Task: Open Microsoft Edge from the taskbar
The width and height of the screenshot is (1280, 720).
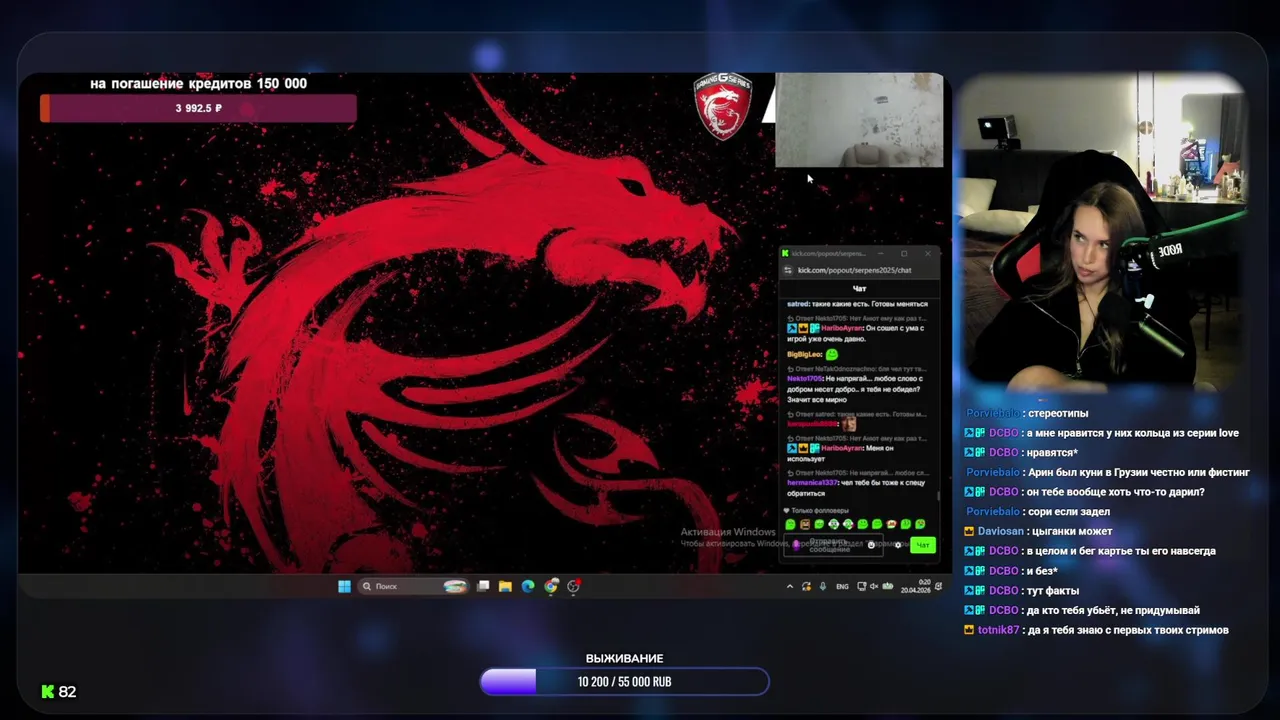Action: click(528, 586)
